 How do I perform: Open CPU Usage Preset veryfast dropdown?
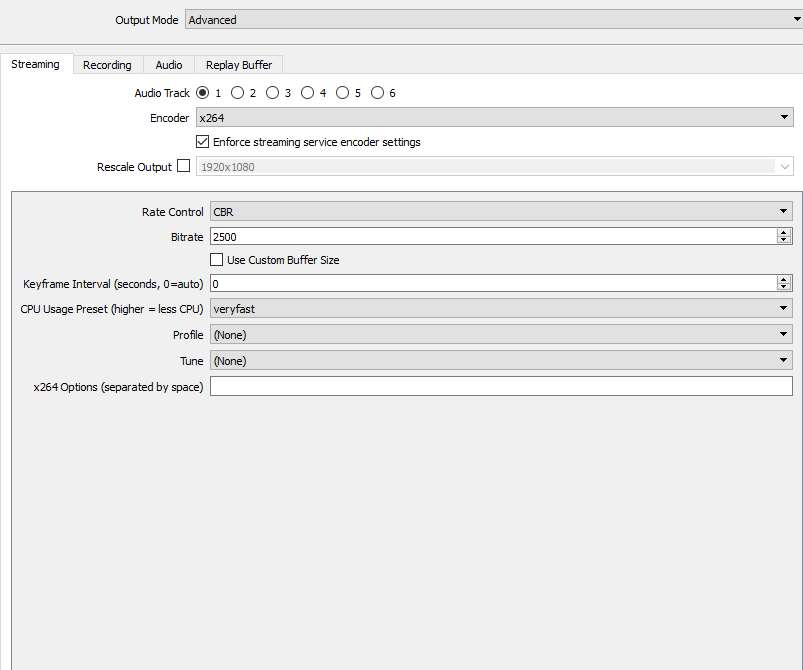(x=501, y=308)
